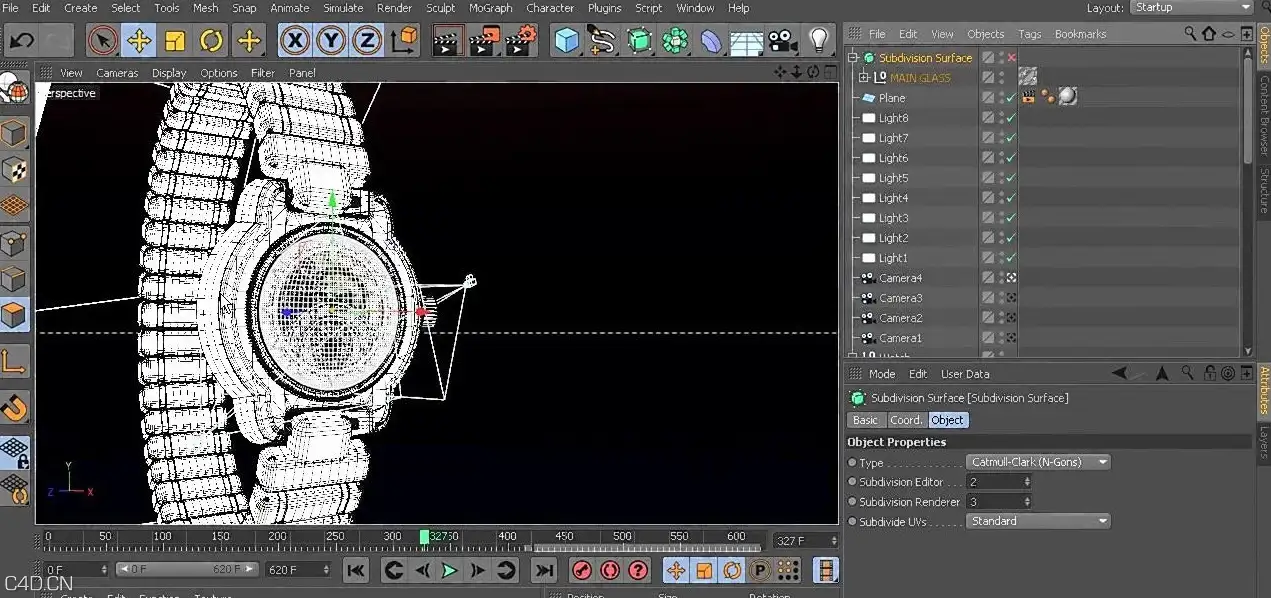Toggle the Light6 enabled checkmark
1271x598 pixels.
(1011, 158)
